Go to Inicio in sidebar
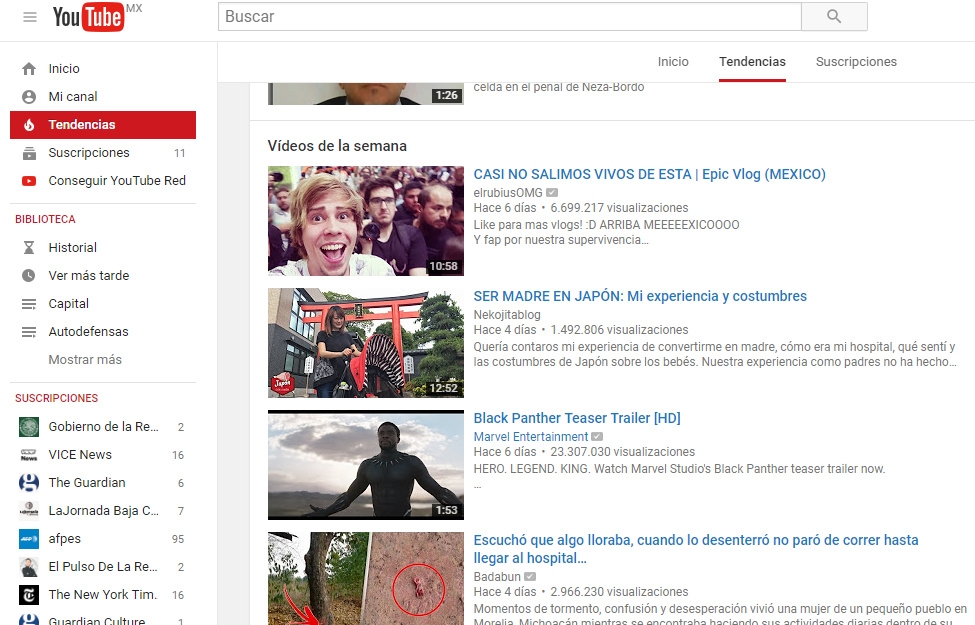The height and width of the screenshot is (625, 975). tap(64, 69)
